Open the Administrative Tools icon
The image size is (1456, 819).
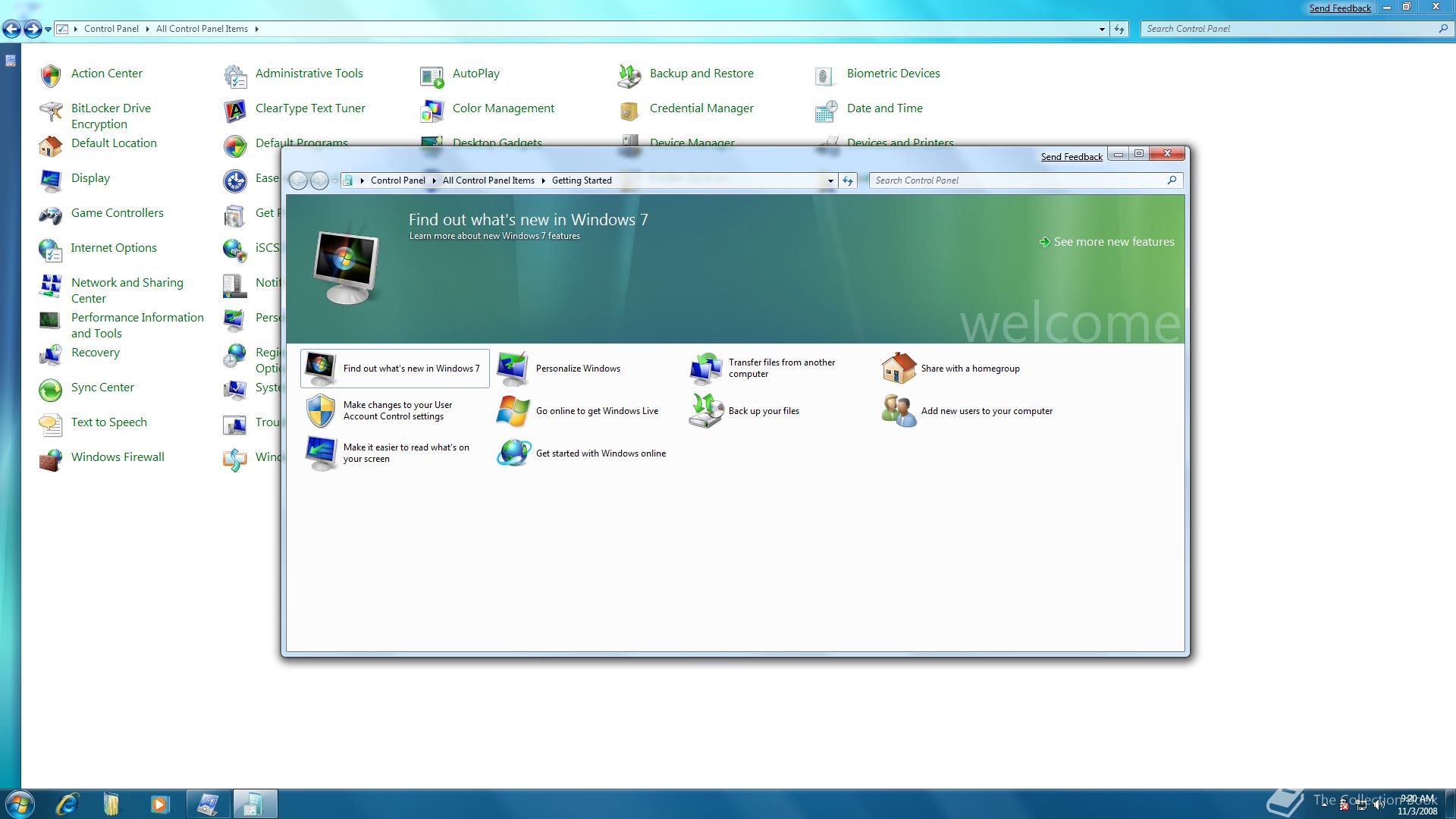tap(235, 75)
